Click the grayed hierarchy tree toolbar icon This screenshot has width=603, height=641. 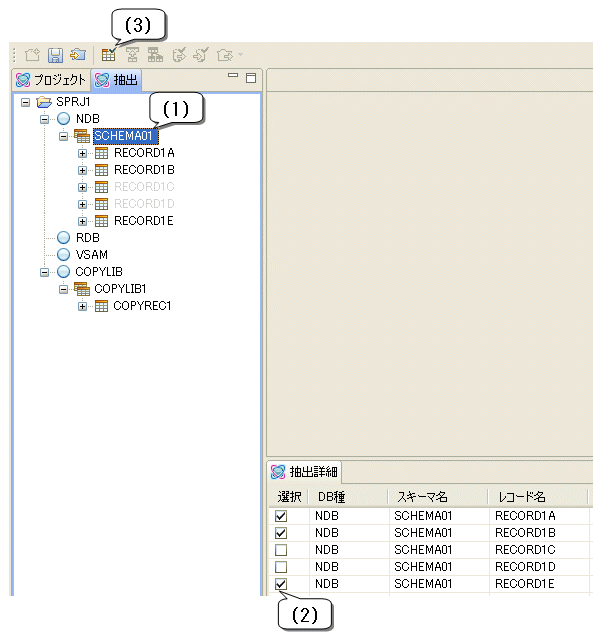click(x=155, y=55)
